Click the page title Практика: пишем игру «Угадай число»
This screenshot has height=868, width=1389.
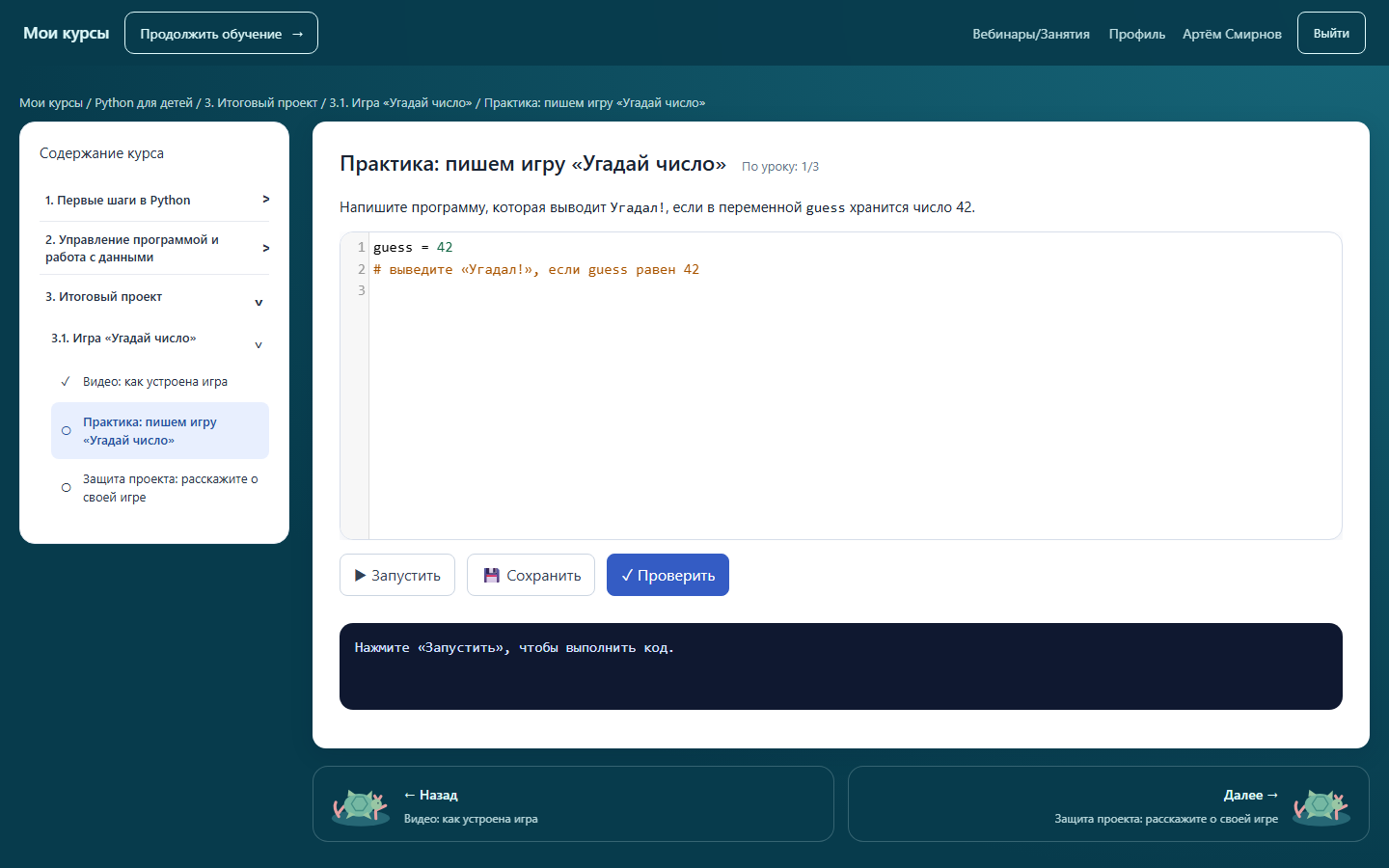tap(532, 164)
